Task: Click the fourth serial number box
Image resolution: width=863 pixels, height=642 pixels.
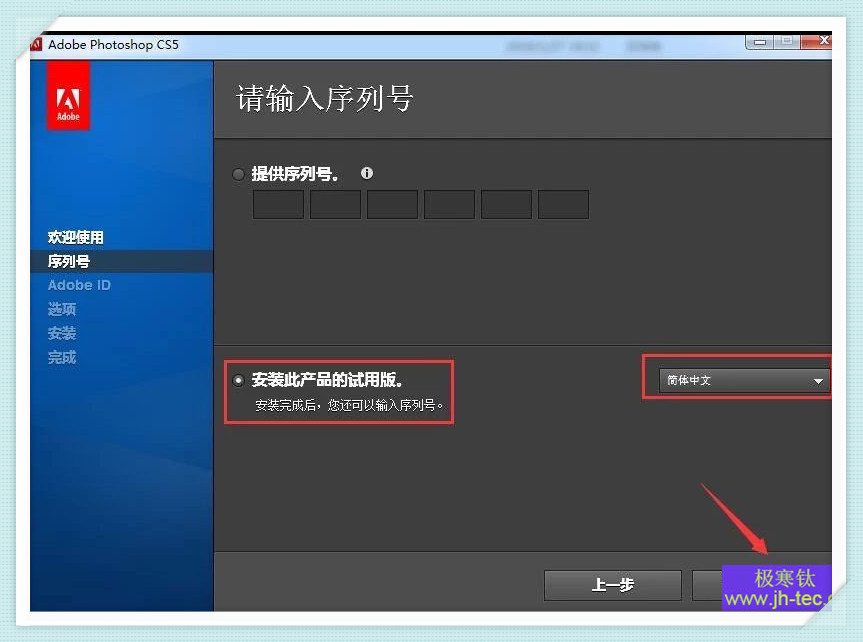Action: (x=449, y=205)
